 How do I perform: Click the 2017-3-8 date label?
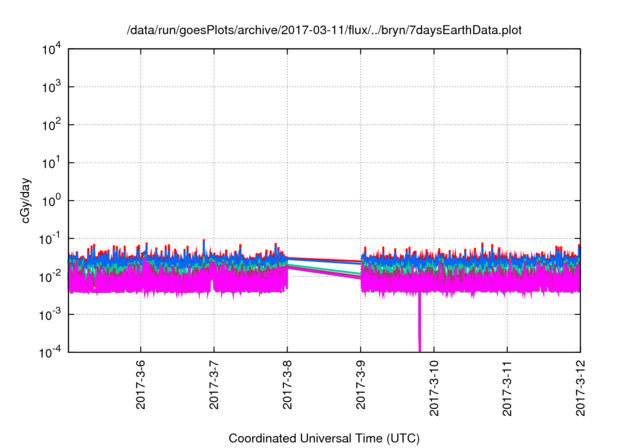287,384
